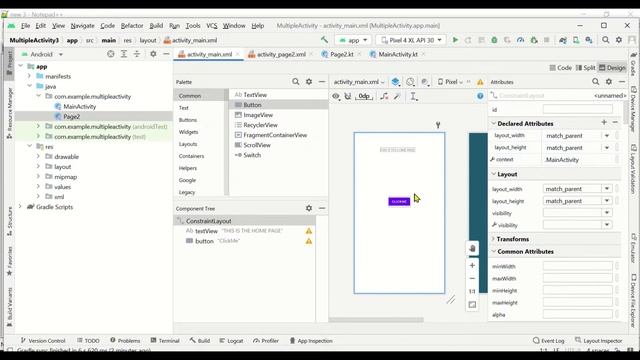Open the File menu
Image resolution: width=640 pixels, height=360 pixels.
pos(25,26)
